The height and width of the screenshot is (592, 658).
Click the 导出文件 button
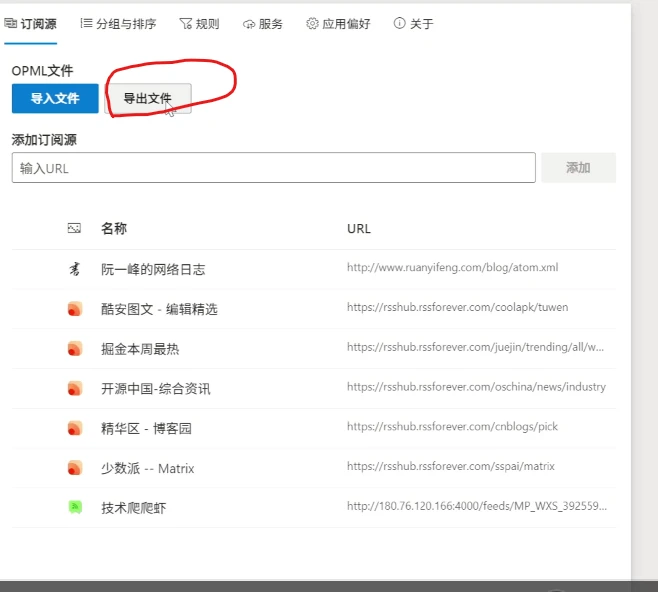click(148, 99)
